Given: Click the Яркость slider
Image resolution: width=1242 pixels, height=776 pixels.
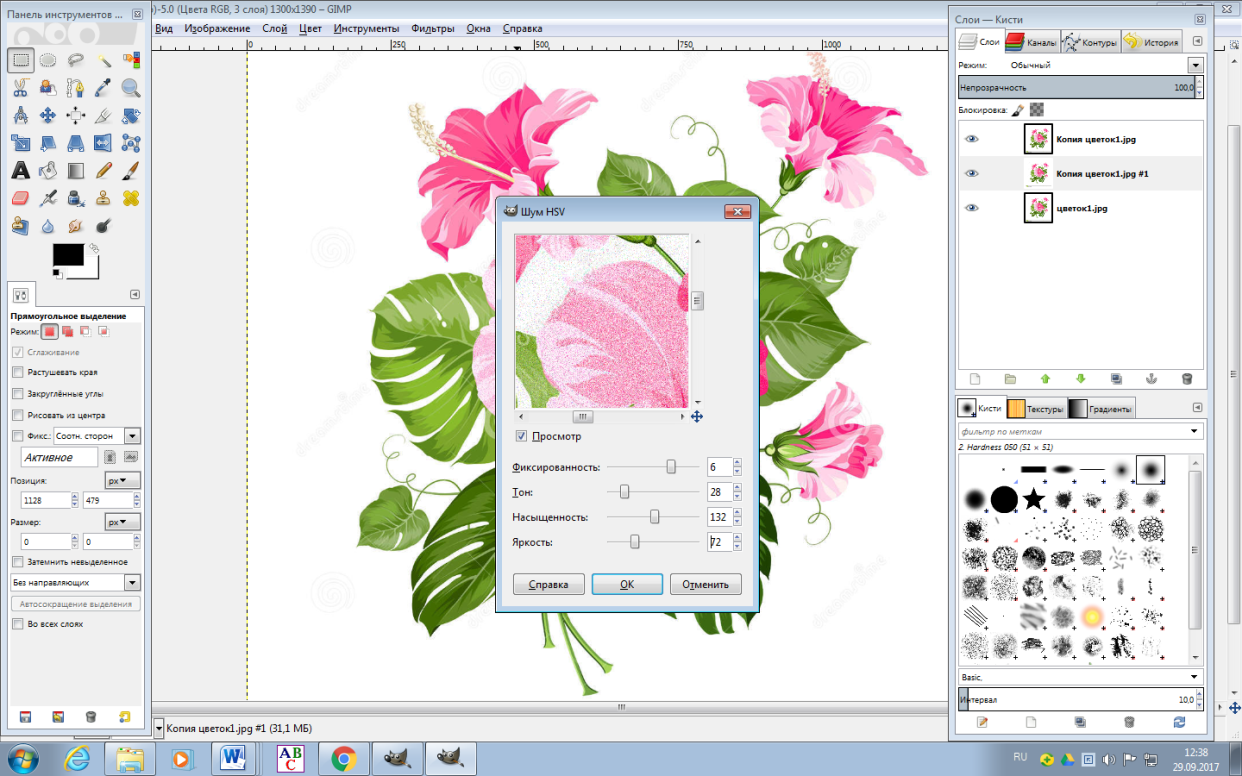Looking at the screenshot, I should (x=654, y=542).
